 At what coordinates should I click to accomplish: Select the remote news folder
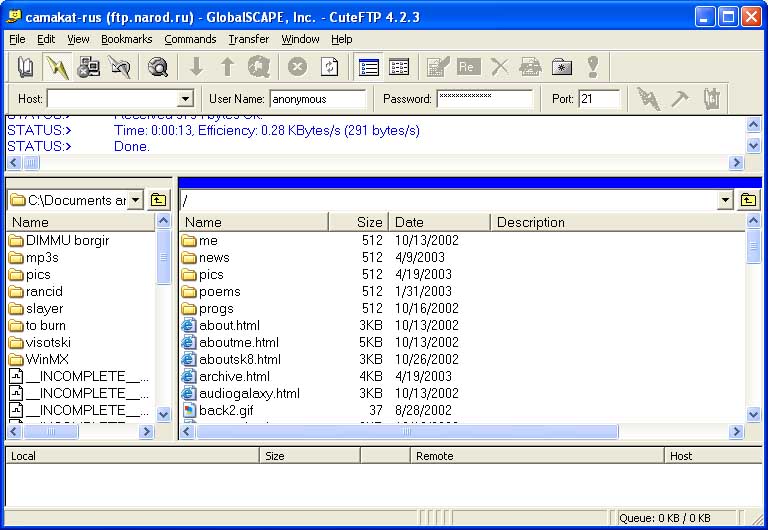click(x=205, y=257)
